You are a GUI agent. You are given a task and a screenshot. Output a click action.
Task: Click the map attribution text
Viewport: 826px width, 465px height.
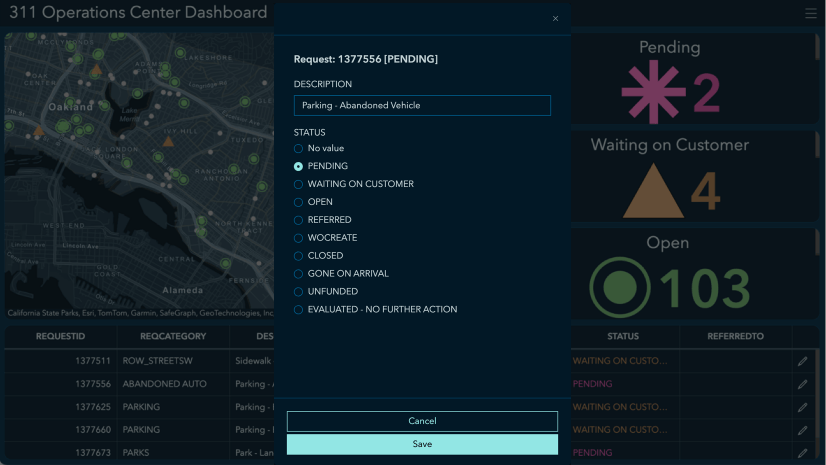point(140,313)
